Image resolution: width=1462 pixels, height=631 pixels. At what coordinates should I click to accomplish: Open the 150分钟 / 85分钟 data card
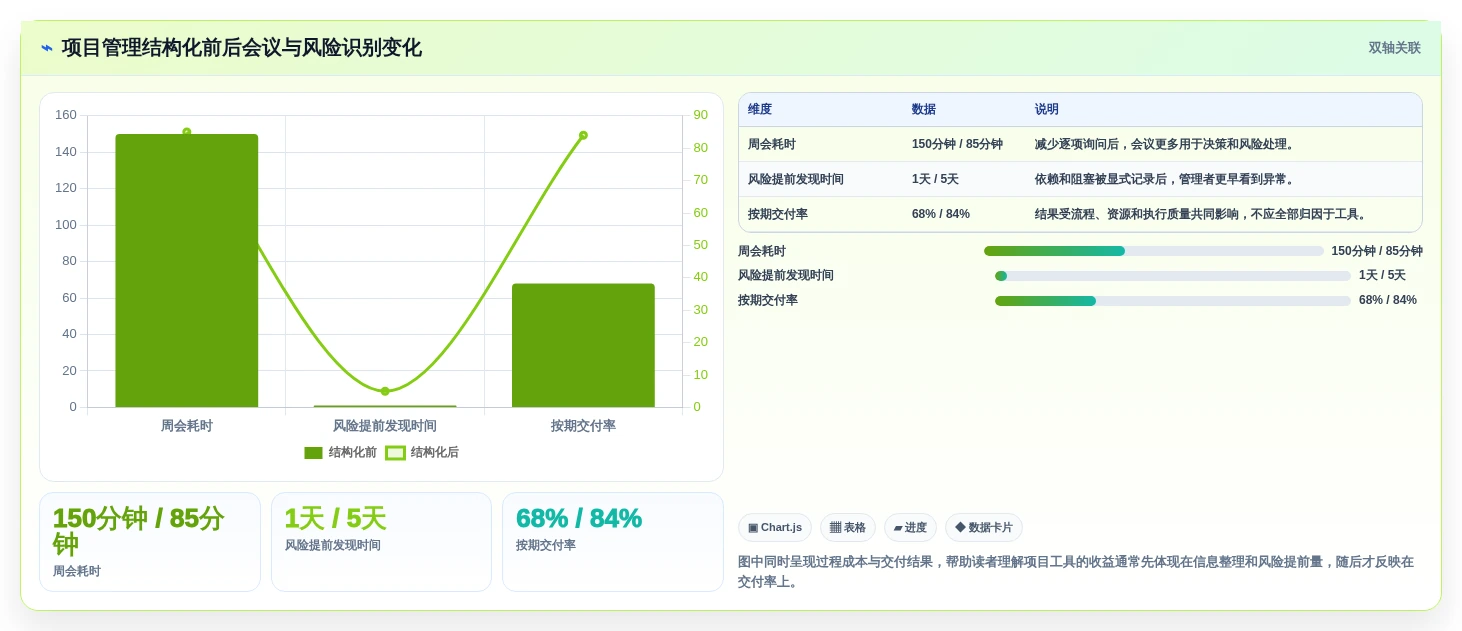150,542
